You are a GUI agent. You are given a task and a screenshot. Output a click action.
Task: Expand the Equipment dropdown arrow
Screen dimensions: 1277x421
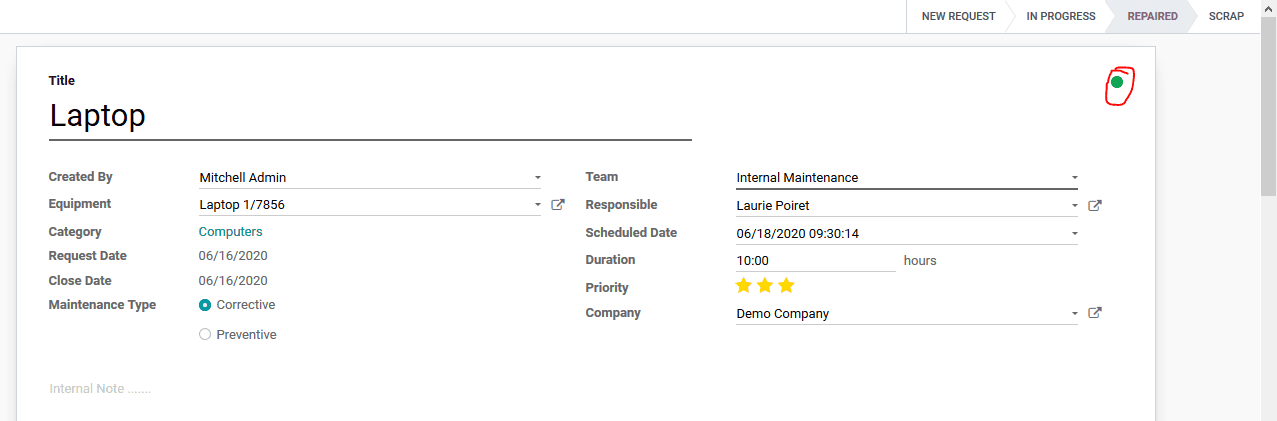537,205
